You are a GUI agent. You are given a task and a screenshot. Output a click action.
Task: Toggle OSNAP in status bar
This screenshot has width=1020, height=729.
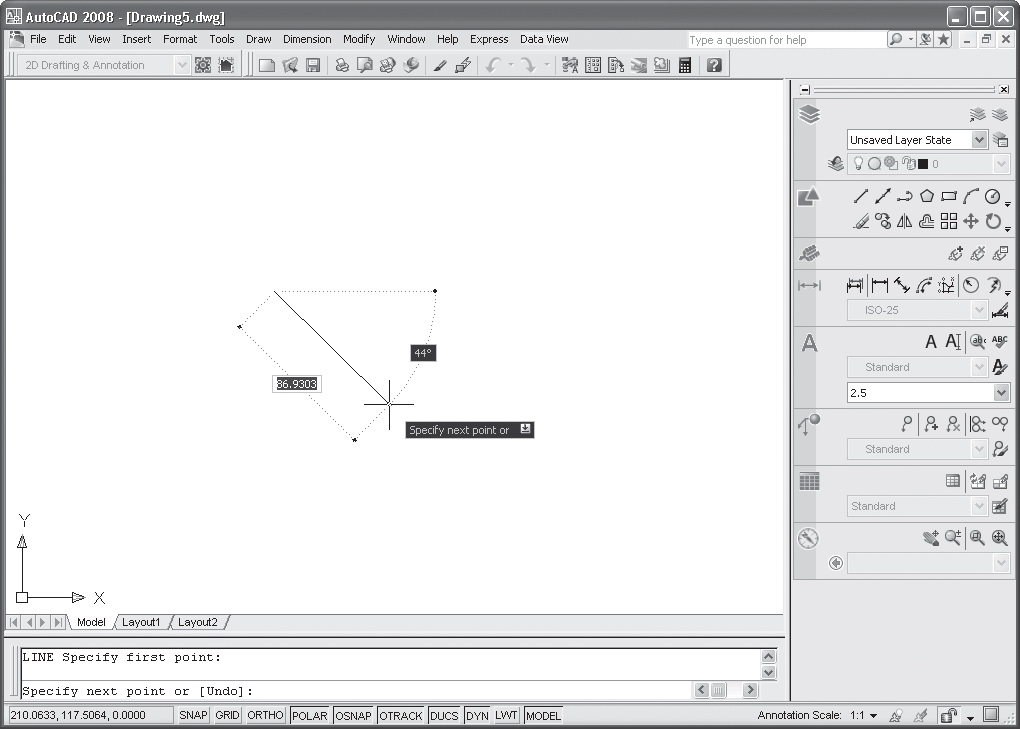click(353, 715)
